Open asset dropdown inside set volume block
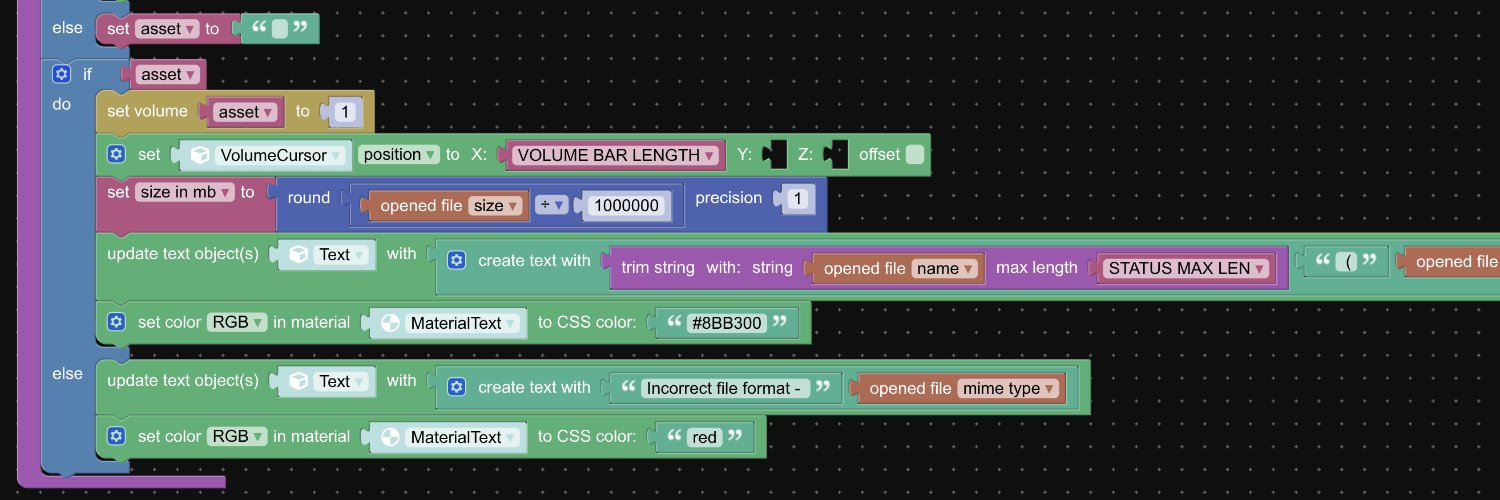The width and height of the screenshot is (1500, 500). coord(246,112)
